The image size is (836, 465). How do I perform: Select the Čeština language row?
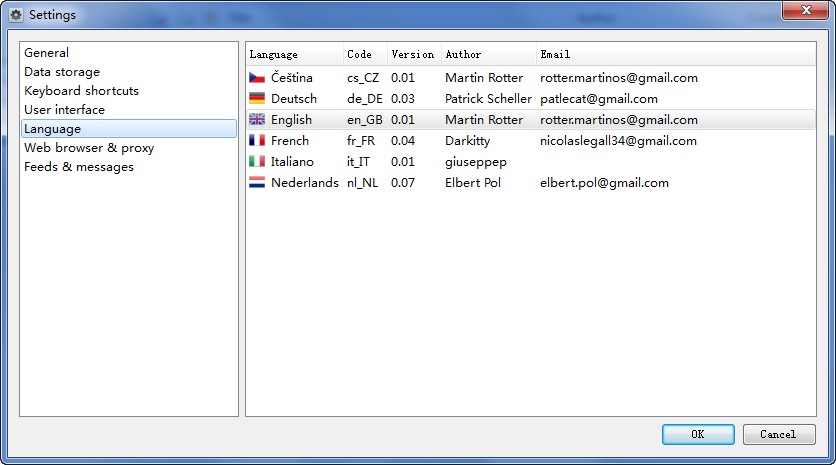pyautogui.click(x=531, y=78)
